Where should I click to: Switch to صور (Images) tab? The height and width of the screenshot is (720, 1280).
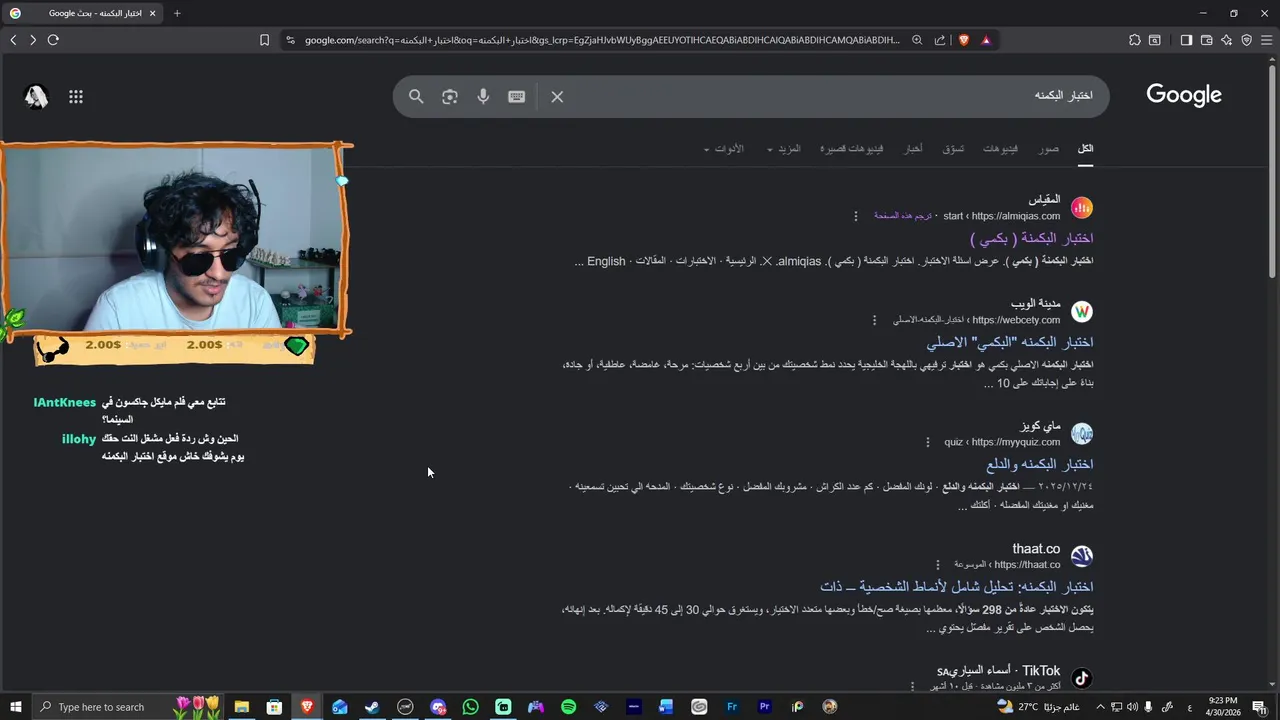(x=1048, y=149)
